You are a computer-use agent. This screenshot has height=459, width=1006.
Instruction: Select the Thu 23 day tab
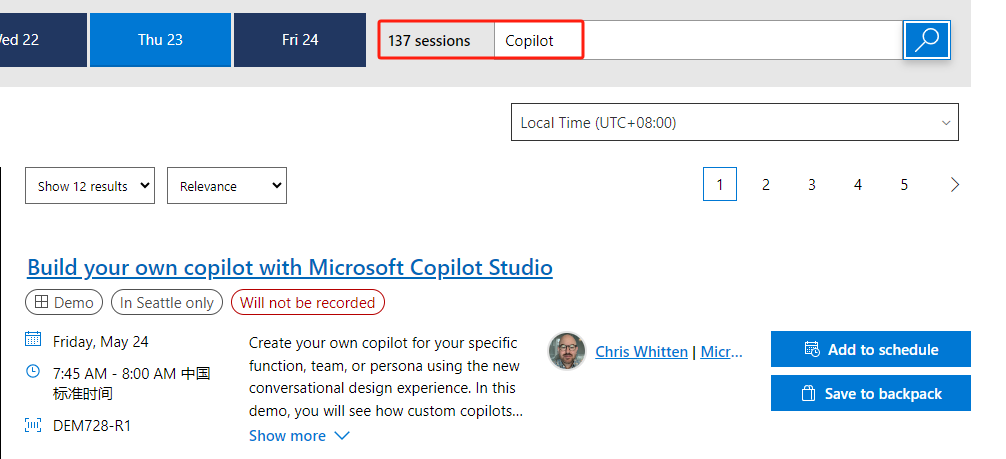tap(160, 40)
